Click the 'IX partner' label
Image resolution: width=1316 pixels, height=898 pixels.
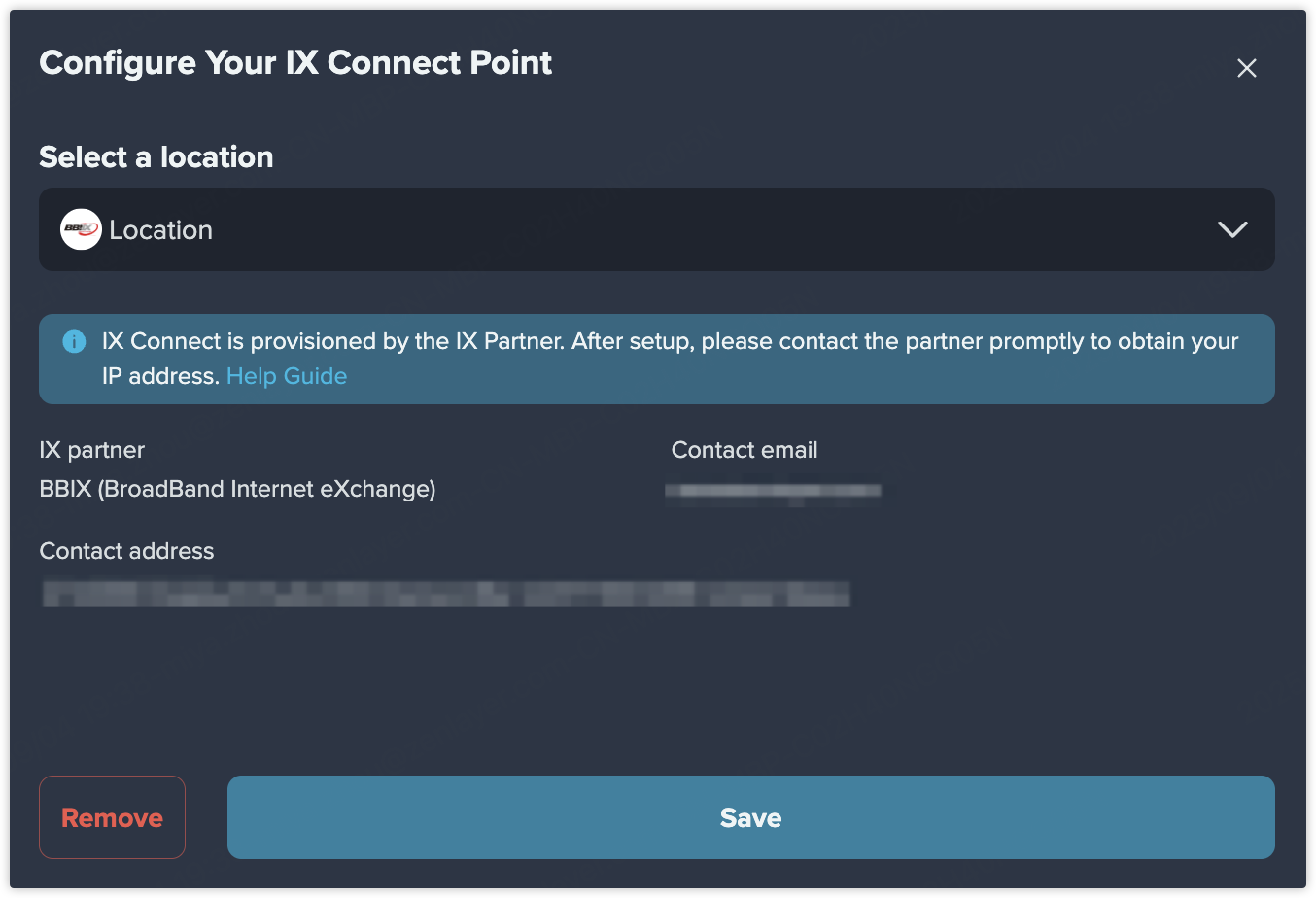click(x=92, y=450)
